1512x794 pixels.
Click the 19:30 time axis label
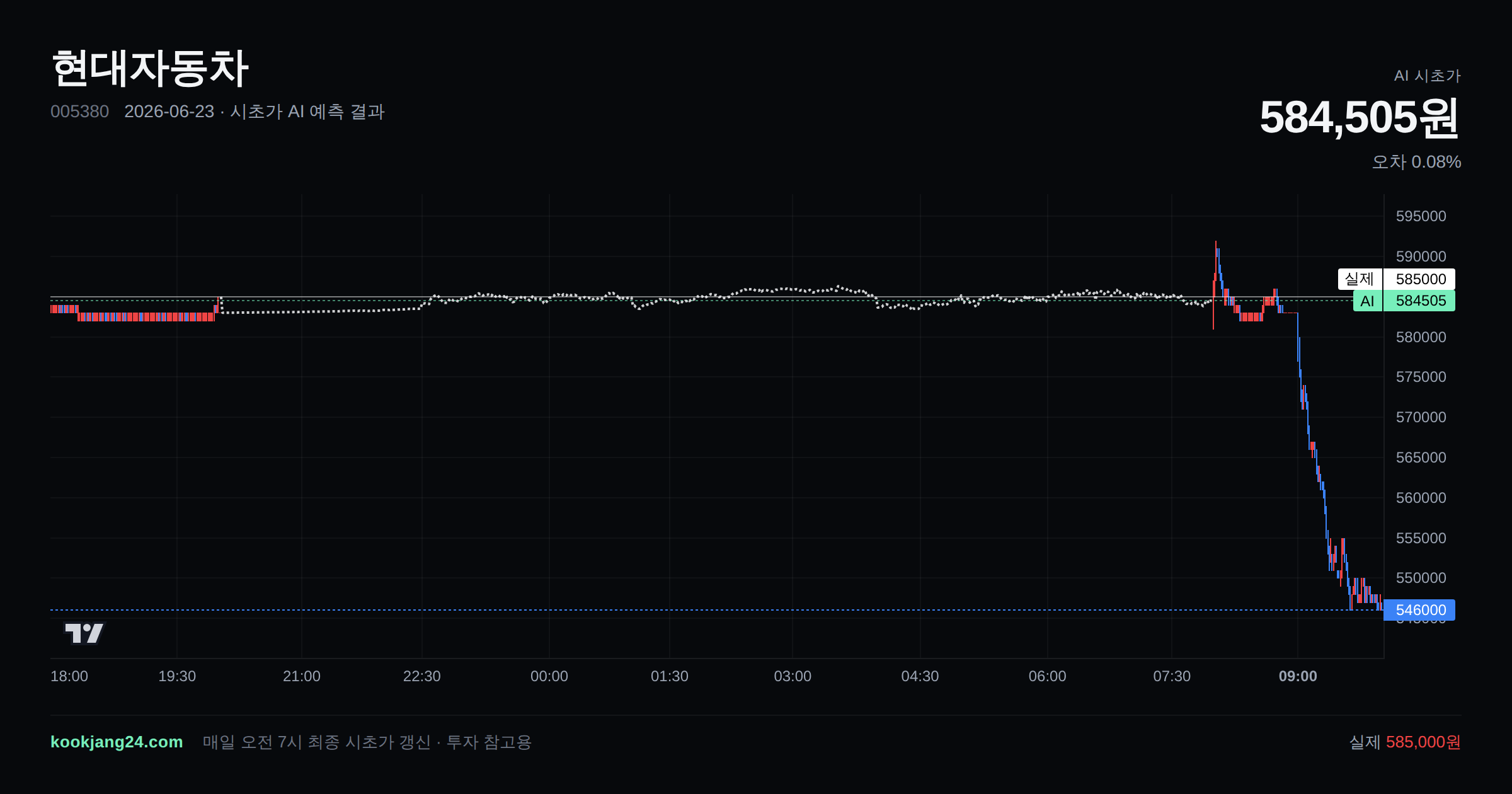coord(177,676)
